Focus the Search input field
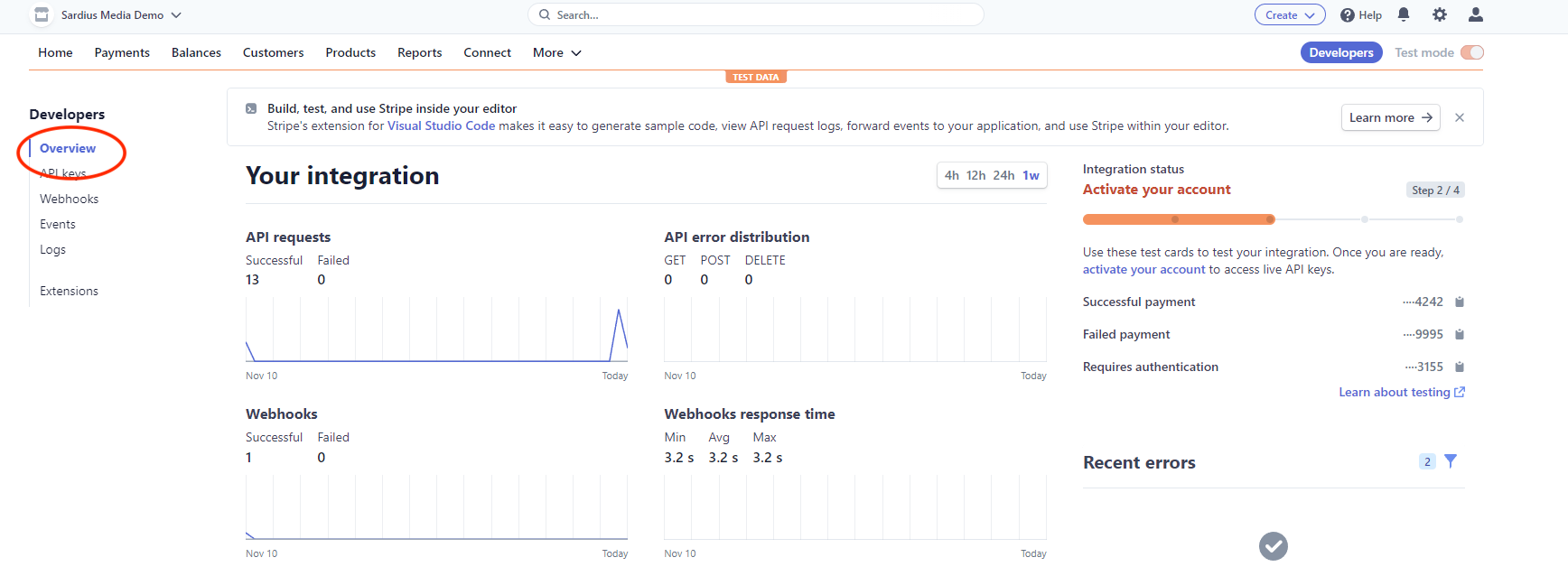The image size is (1568, 576). pos(756,14)
